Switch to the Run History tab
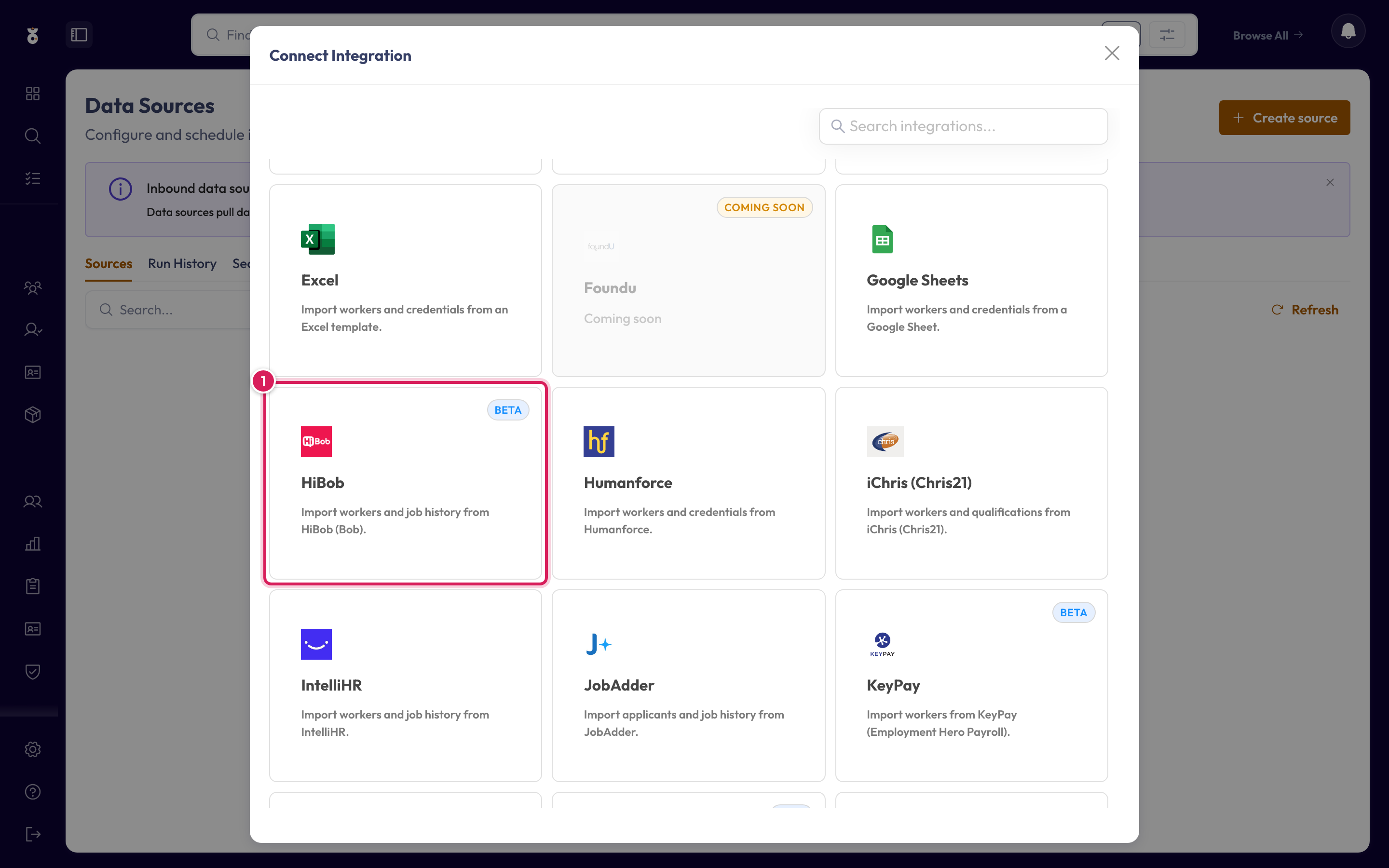 coord(182,263)
